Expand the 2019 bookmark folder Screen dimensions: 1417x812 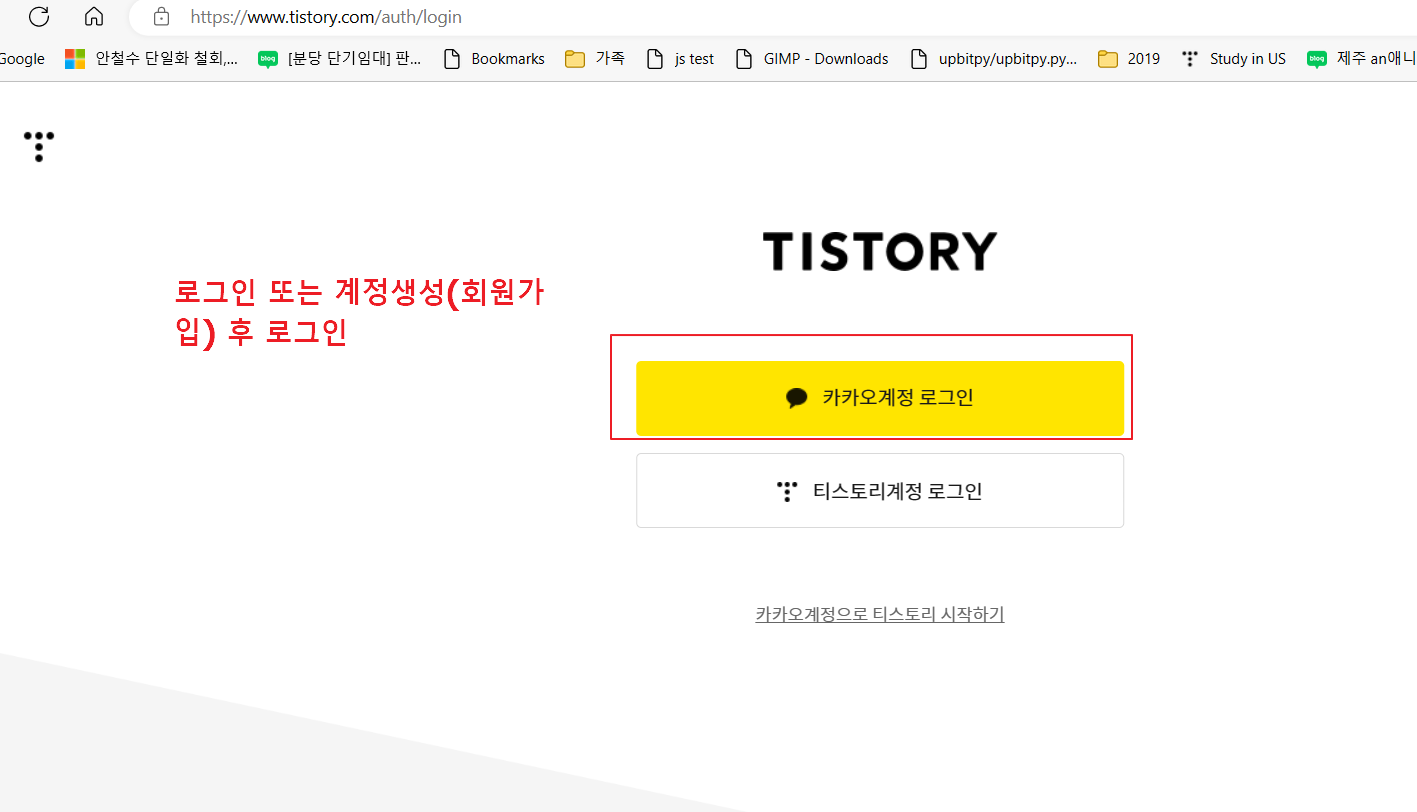click(x=1129, y=59)
